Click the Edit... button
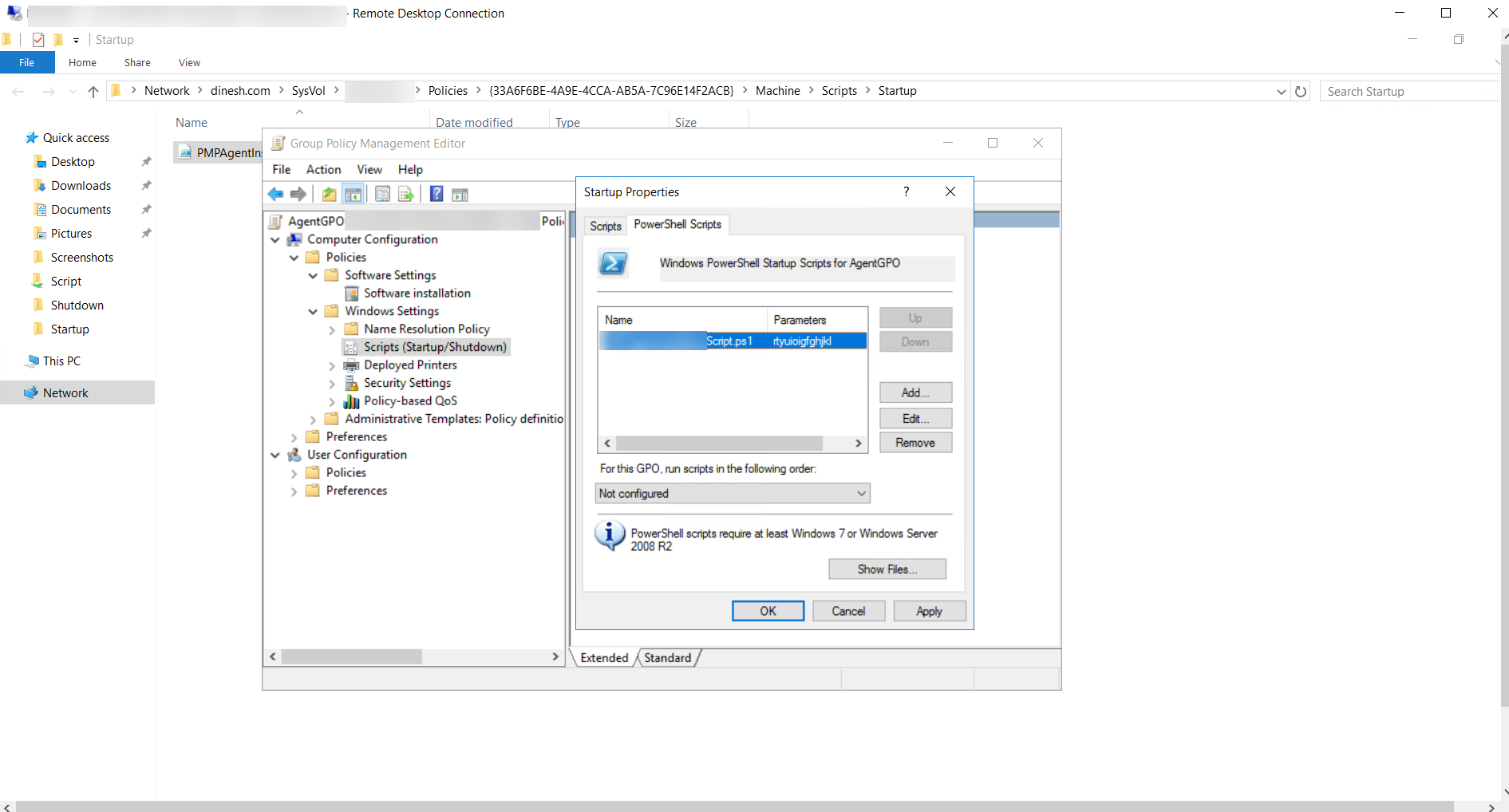 point(915,419)
